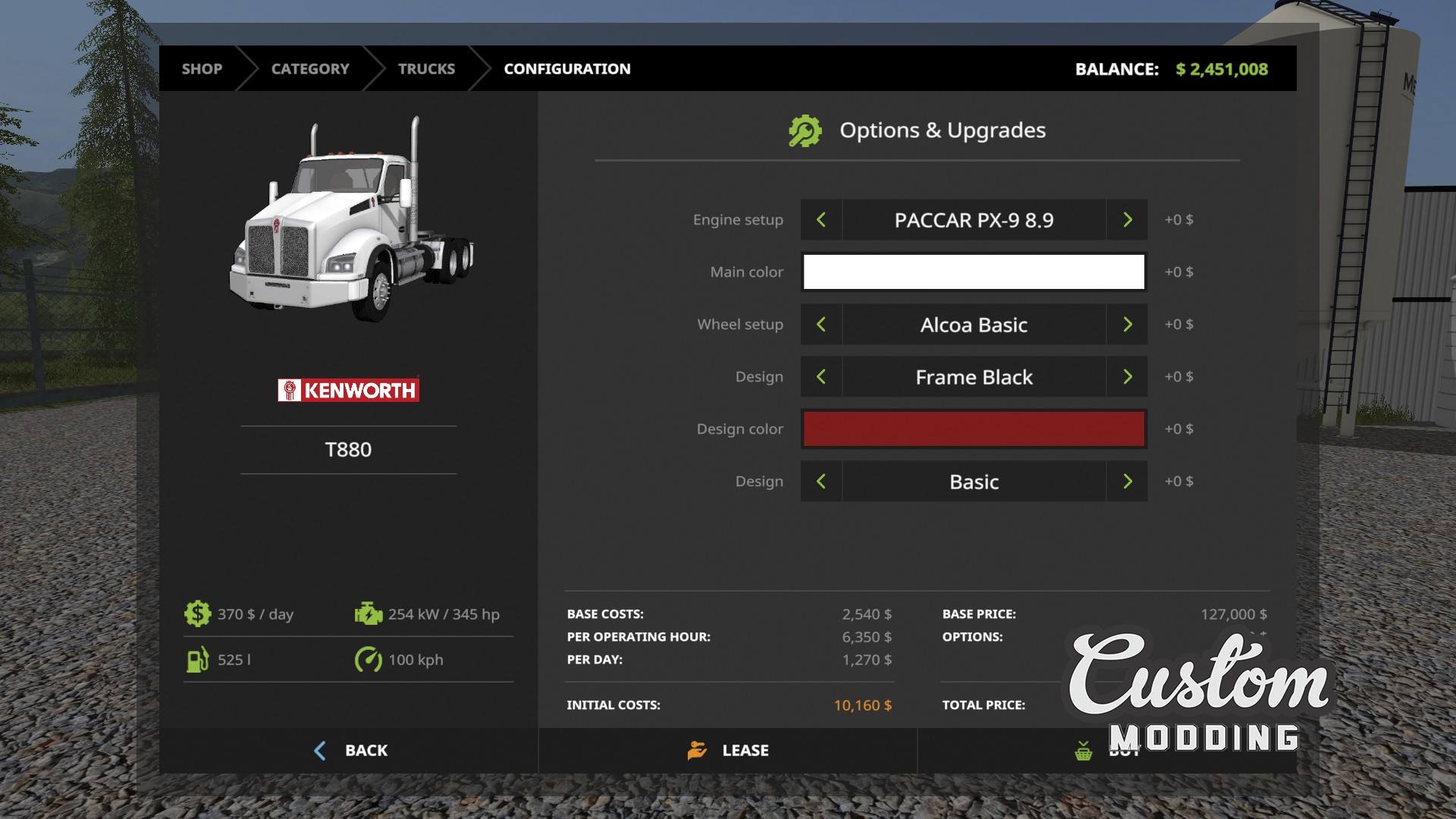The image size is (1456, 819).
Task: Go to the Trucks breadcrumb
Action: (x=426, y=69)
